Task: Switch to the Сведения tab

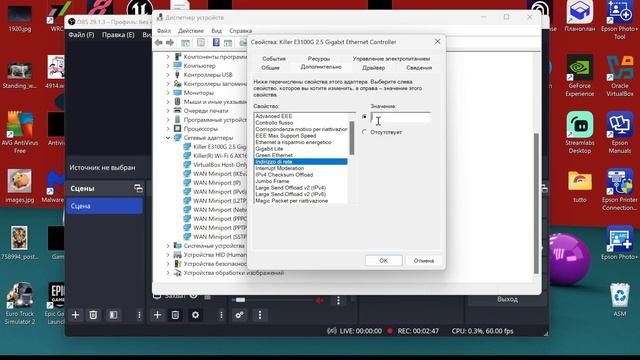Action: coord(419,68)
